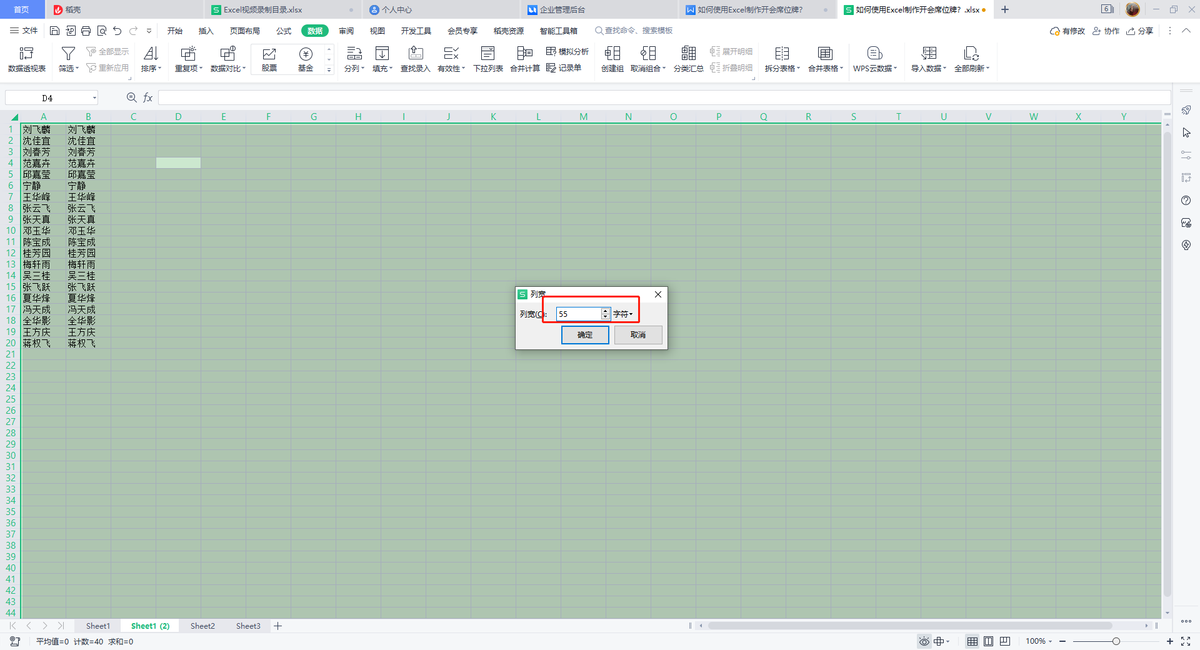
Task: Open the 字符 unit dropdown in the 列宽 dialog
Action: pyautogui.click(x=623, y=314)
